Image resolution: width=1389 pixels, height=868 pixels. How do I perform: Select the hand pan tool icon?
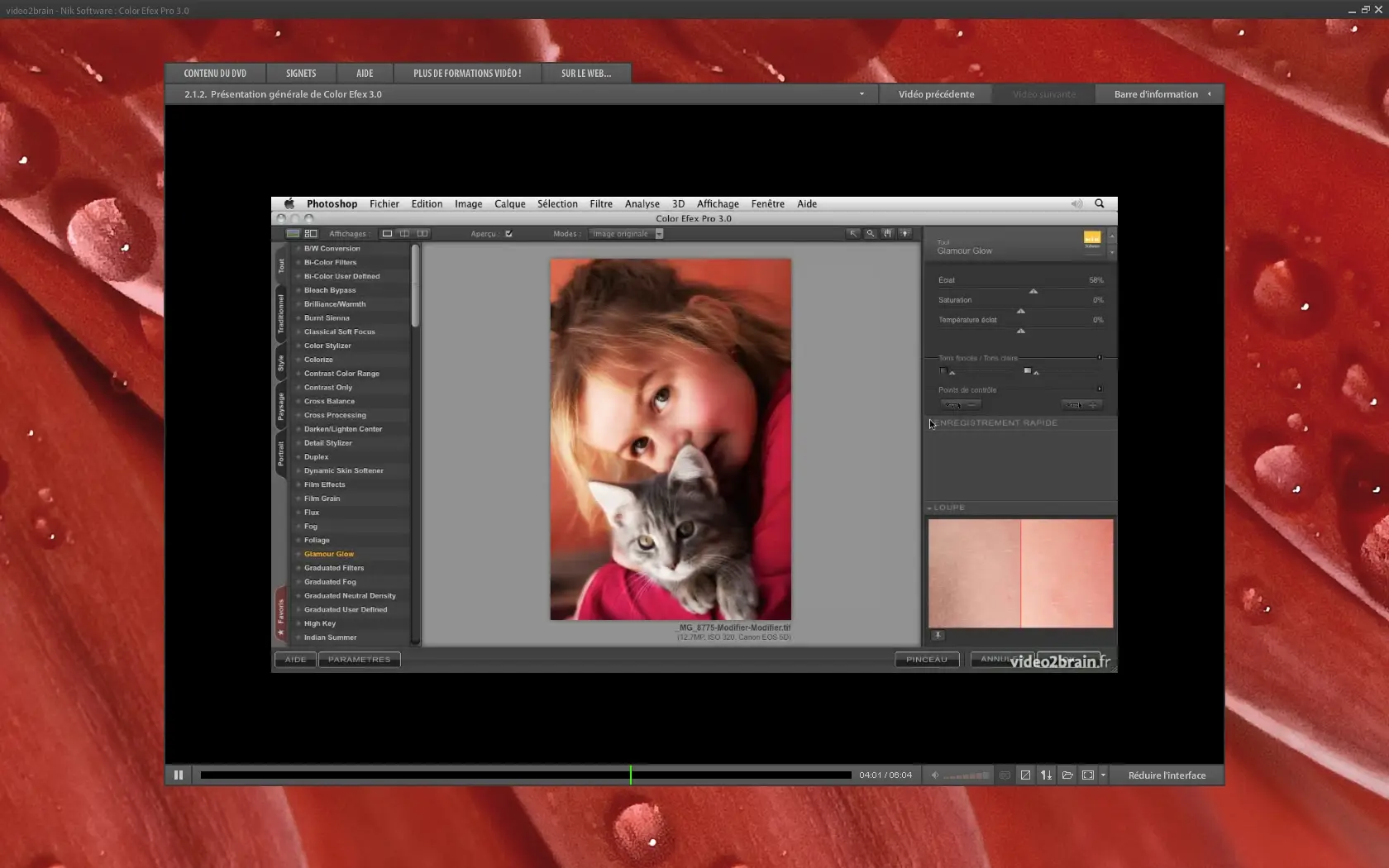tap(887, 234)
